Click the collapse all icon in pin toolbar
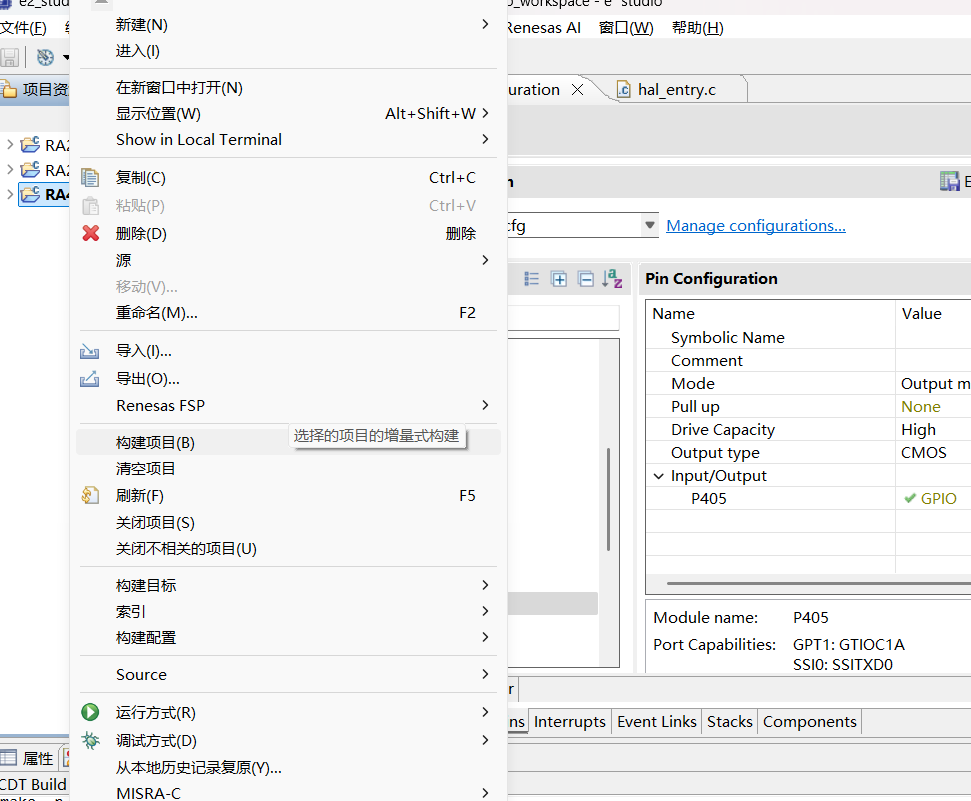Screen dimensions: 971x801 pyautogui.click(x=586, y=279)
